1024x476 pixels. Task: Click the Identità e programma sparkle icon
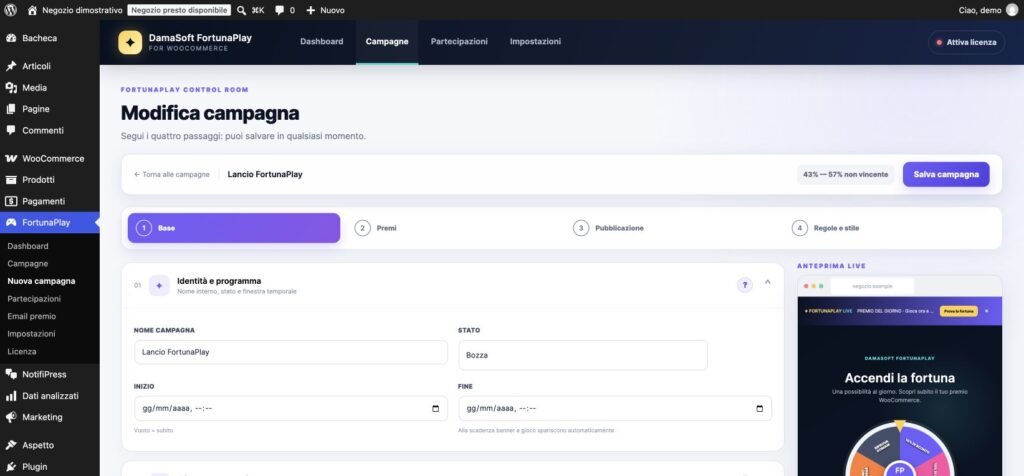(x=159, y=285)
